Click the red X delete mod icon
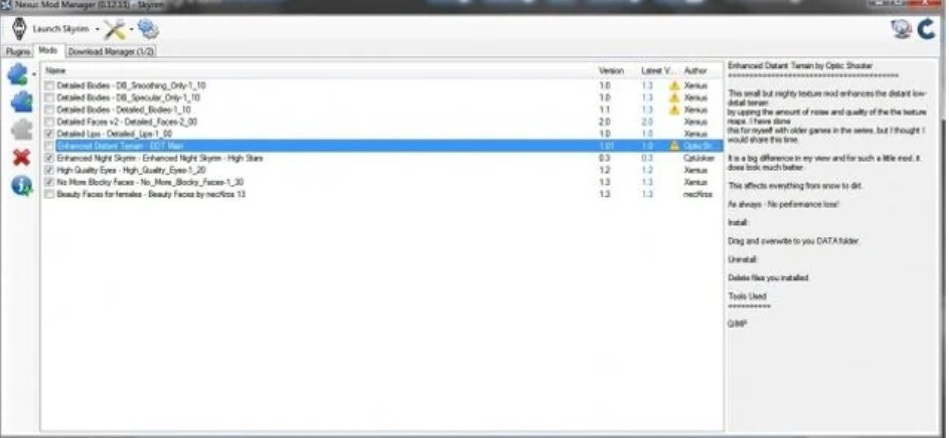The height and width of the screenshot is (438, 949). coord(21,158)
